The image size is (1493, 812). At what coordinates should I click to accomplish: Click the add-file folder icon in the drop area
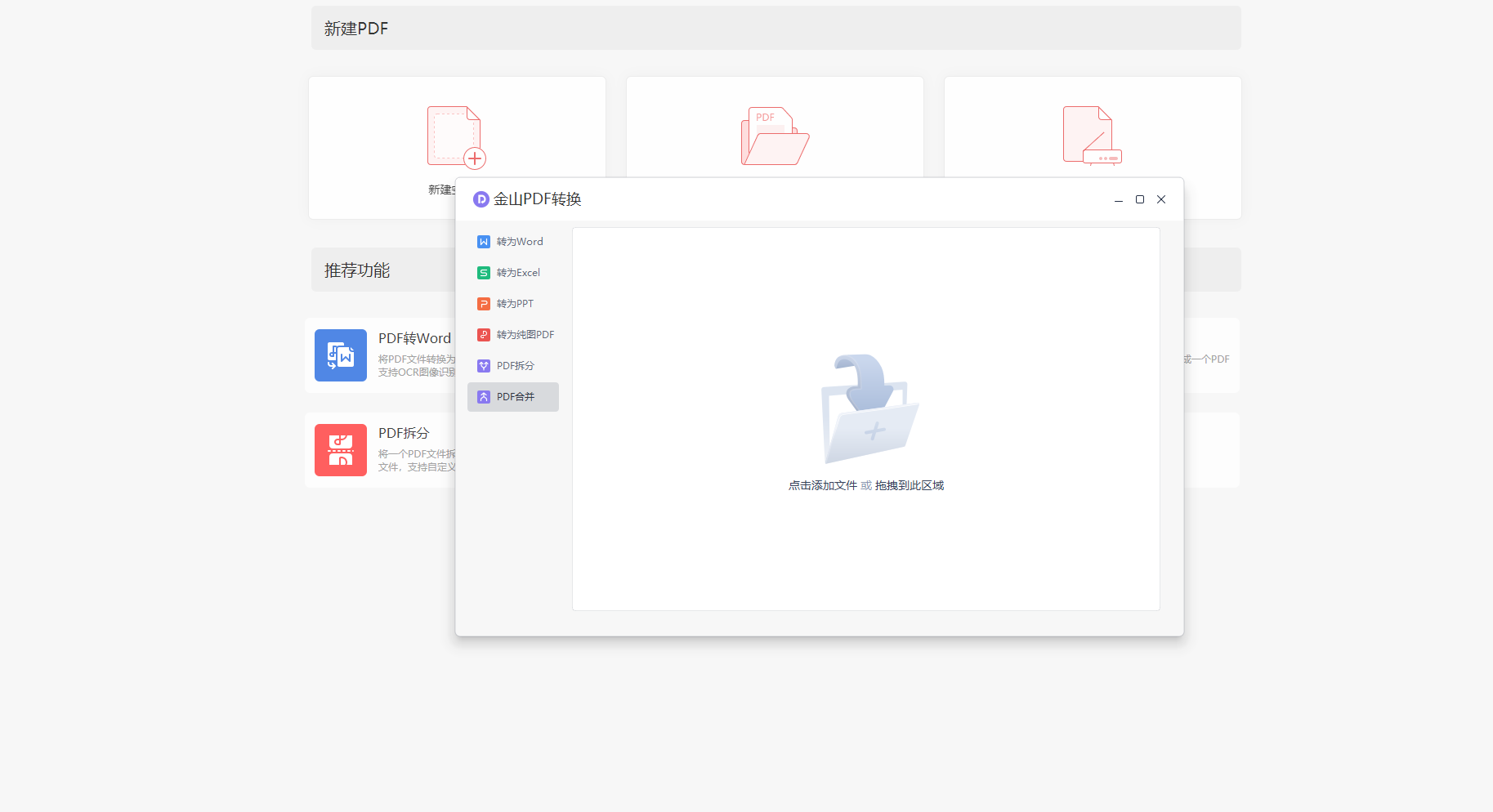869,408
